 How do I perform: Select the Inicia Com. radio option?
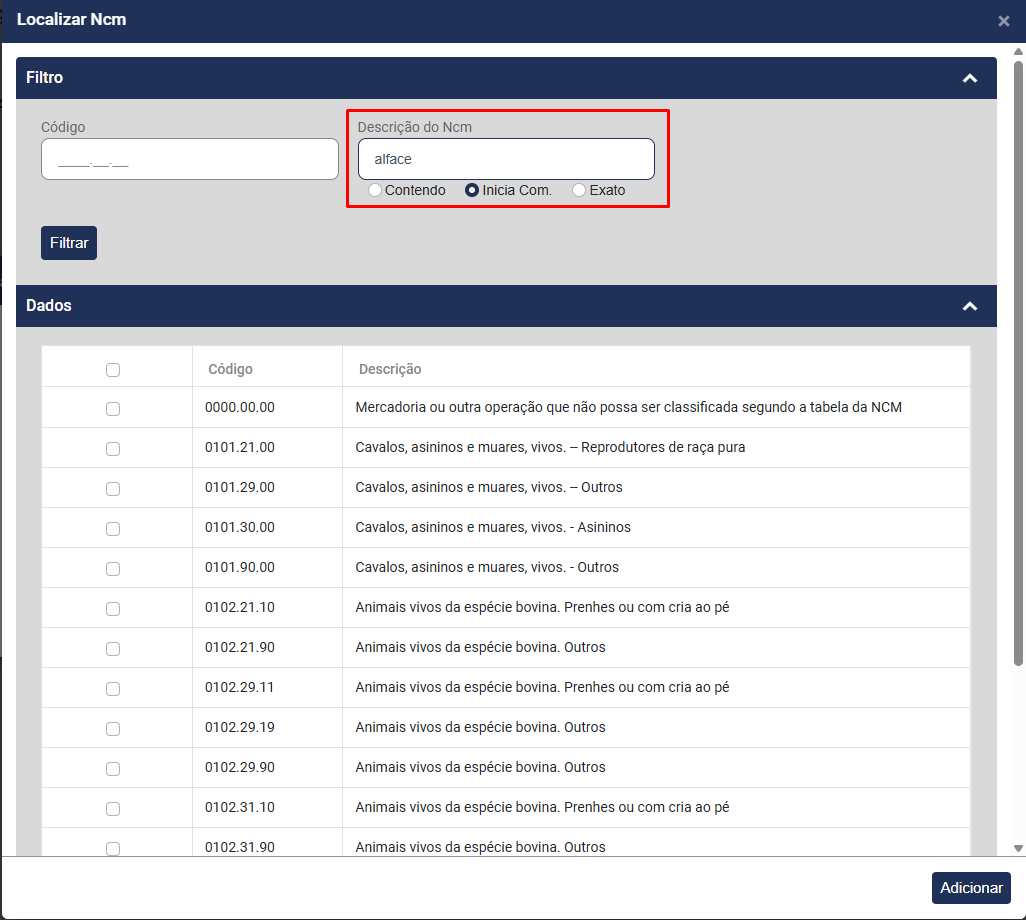pyautogui.click(x=472, y=190)
